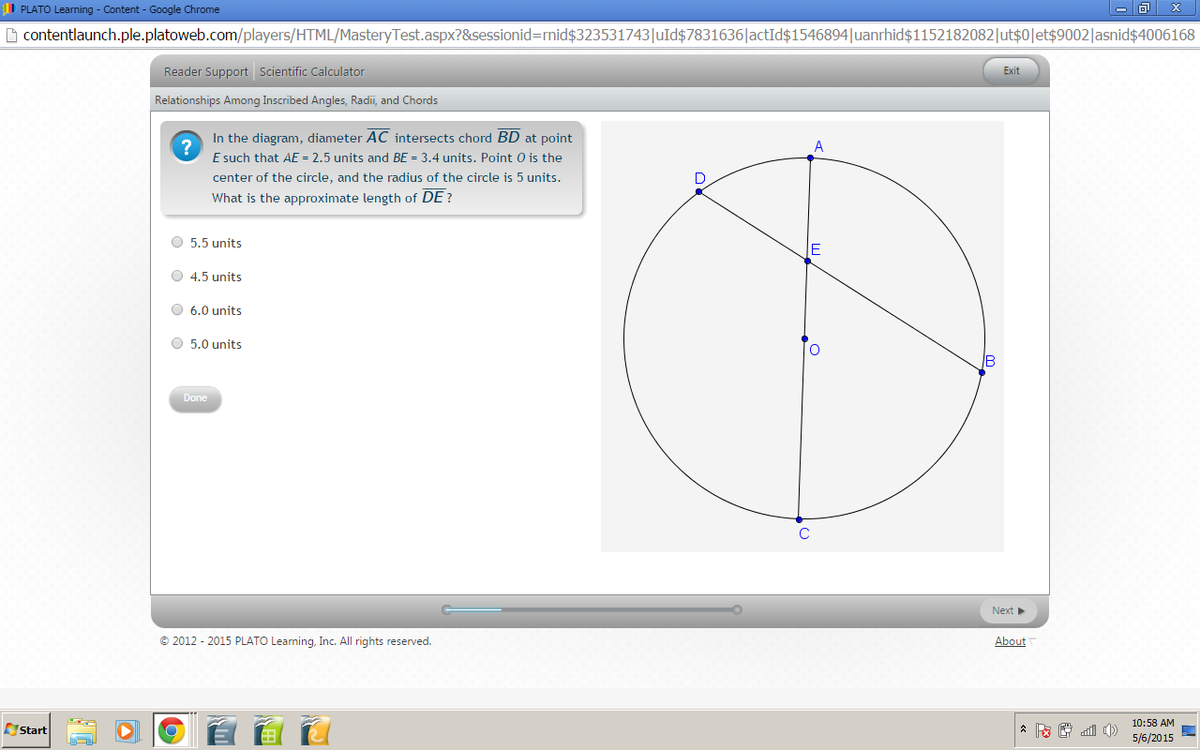Click the lesson title 'Relationships Among Inscribed Angles, Radii, and Chords'
The height and width of the screenshot is (750, 1200).
[296, 100]
